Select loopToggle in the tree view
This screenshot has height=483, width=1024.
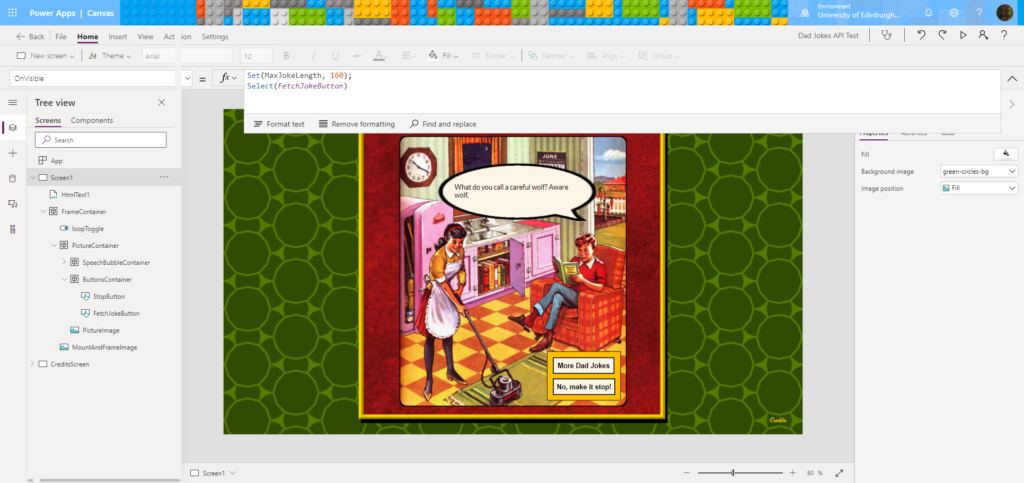[87, 228]
